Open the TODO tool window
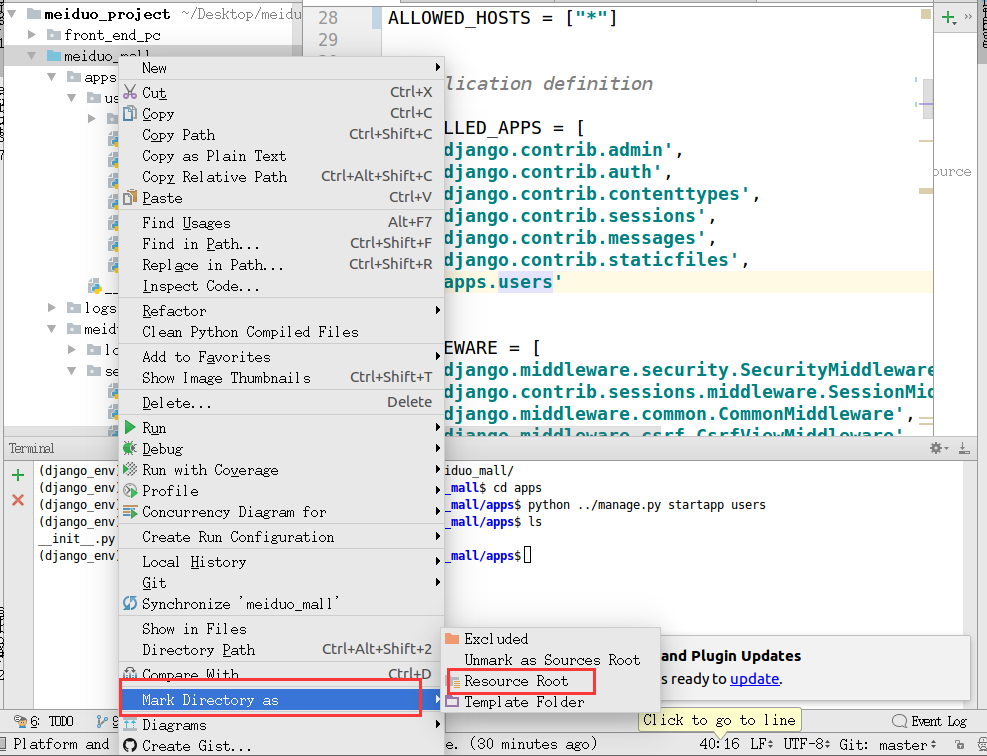This screenshot has height=756, width=987. [43, 721]
